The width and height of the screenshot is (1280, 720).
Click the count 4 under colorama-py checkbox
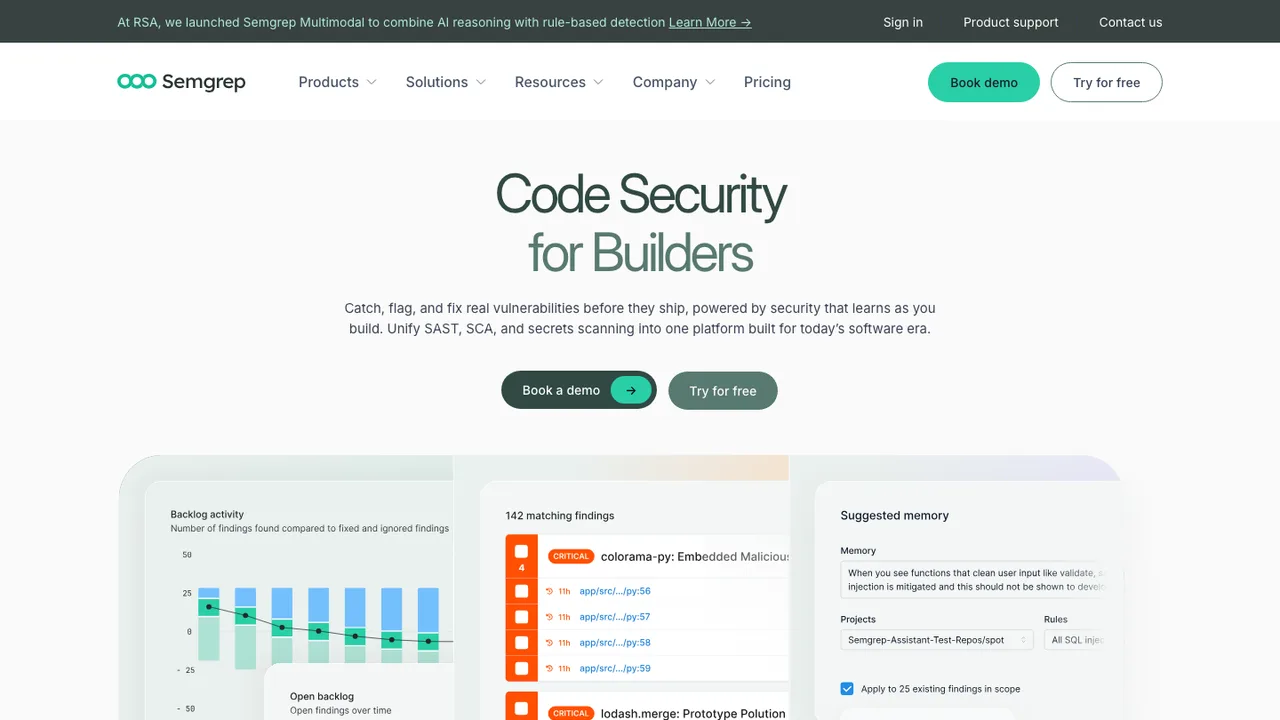click(521, 568)
